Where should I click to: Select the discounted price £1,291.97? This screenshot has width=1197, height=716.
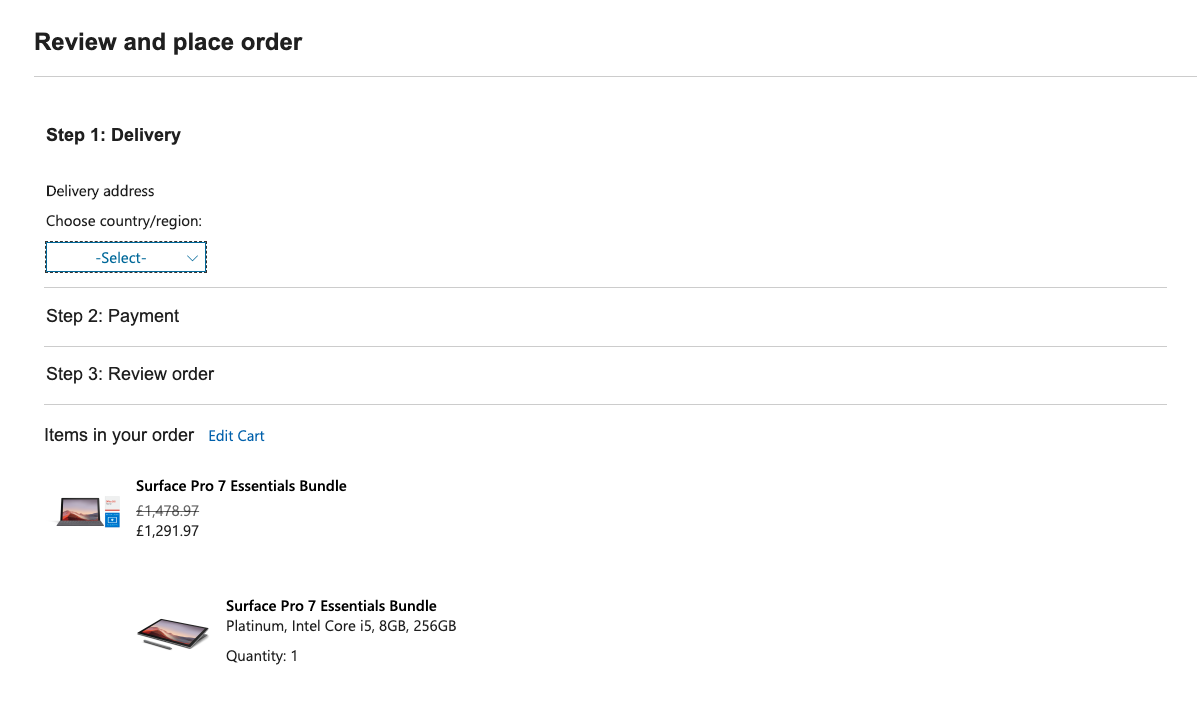click(x=167, y=531)
